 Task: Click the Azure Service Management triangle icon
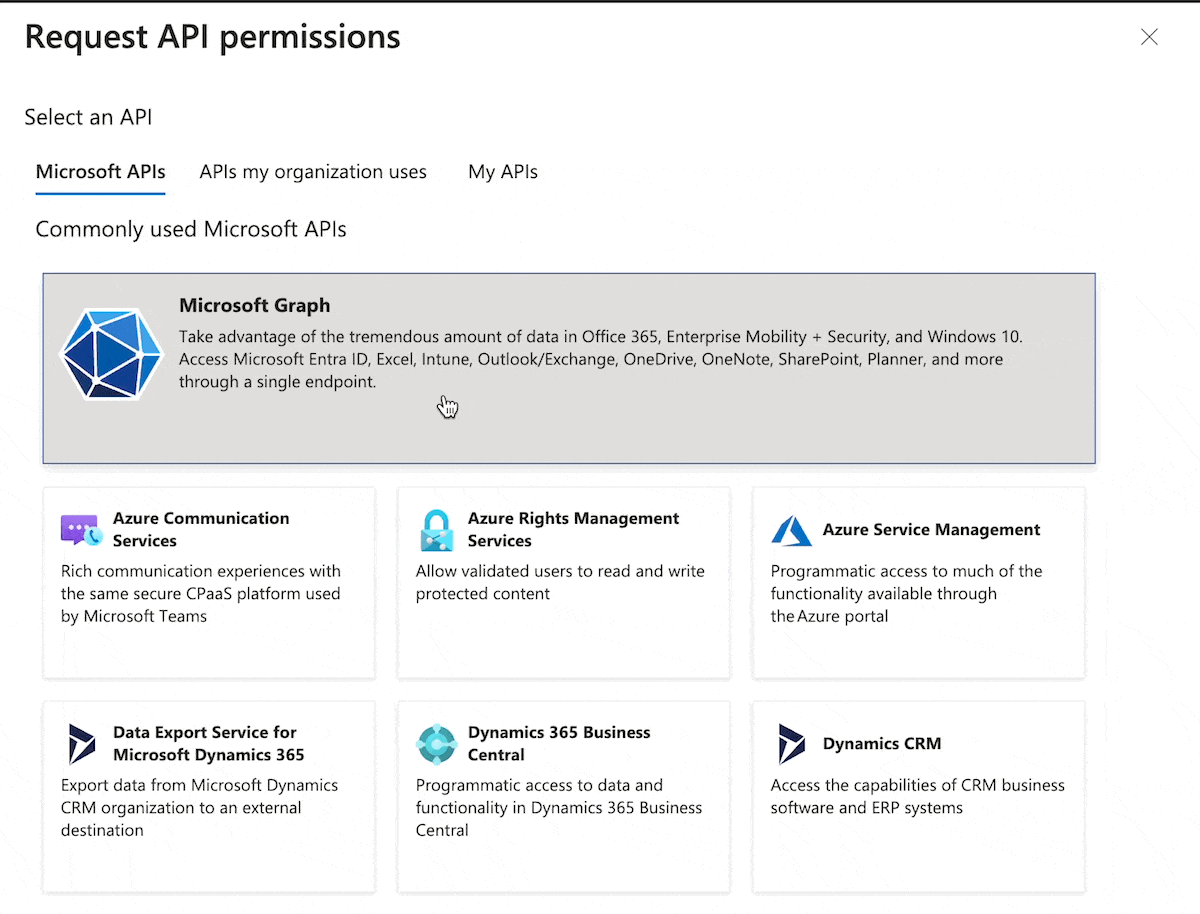(791, 530)
